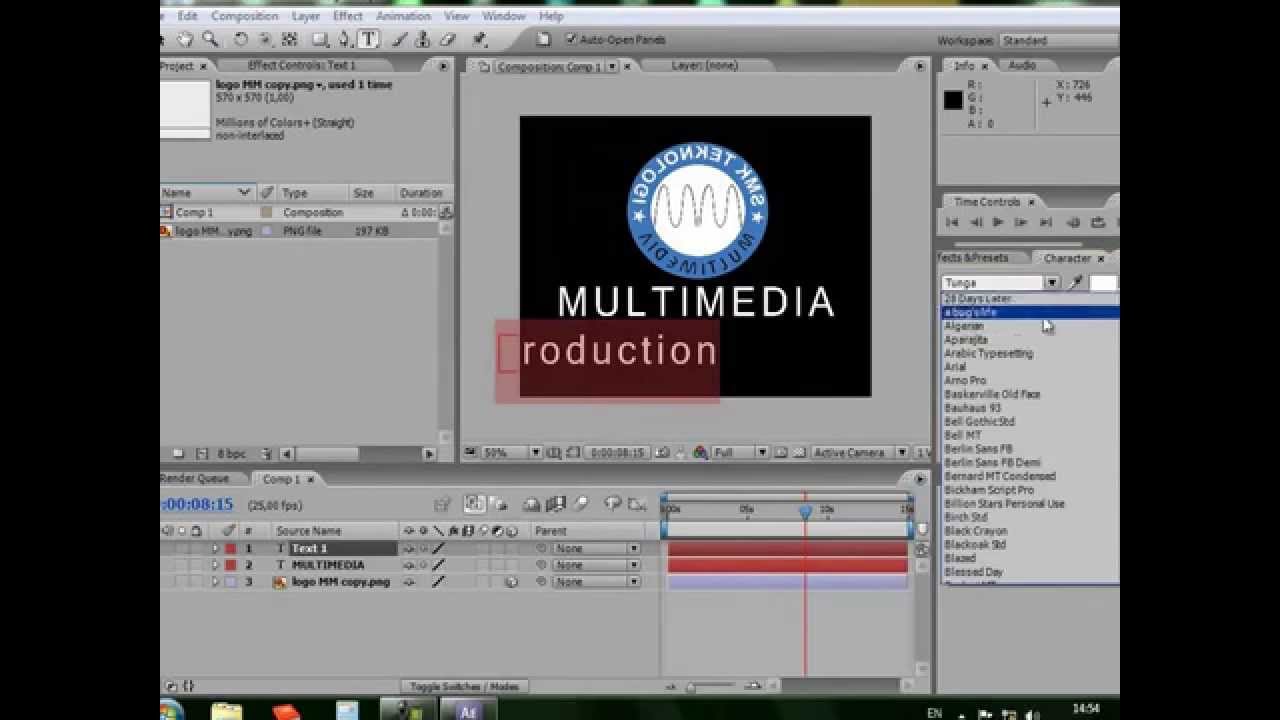The image size is (1280, 720).
Task: Open the Full resolution dropdown
Action: pos(738,453)
